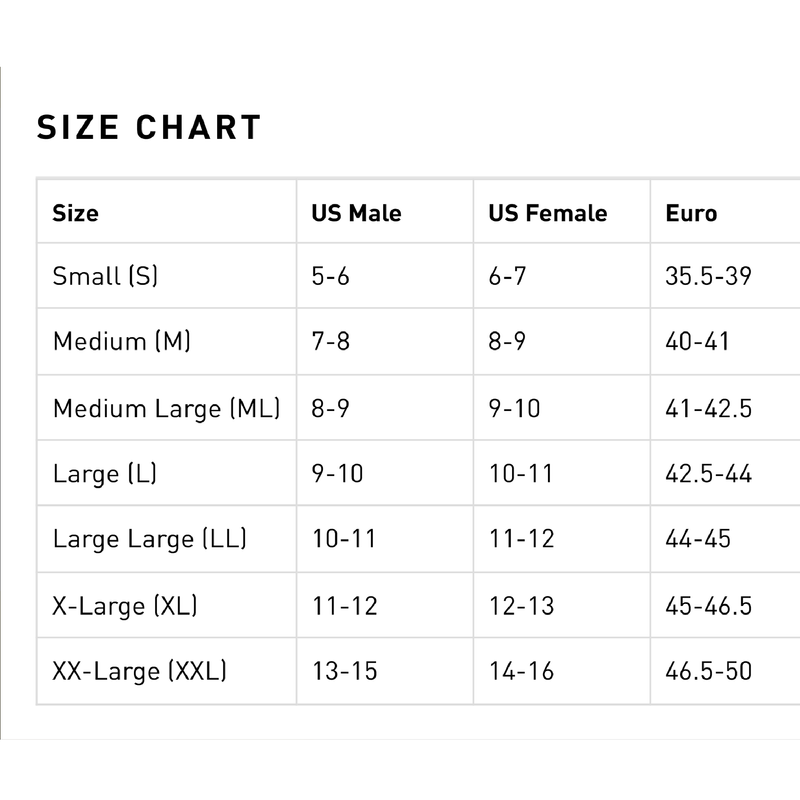
Task: Click the Euro 41-42.5 cell
Action: point(708,408)
